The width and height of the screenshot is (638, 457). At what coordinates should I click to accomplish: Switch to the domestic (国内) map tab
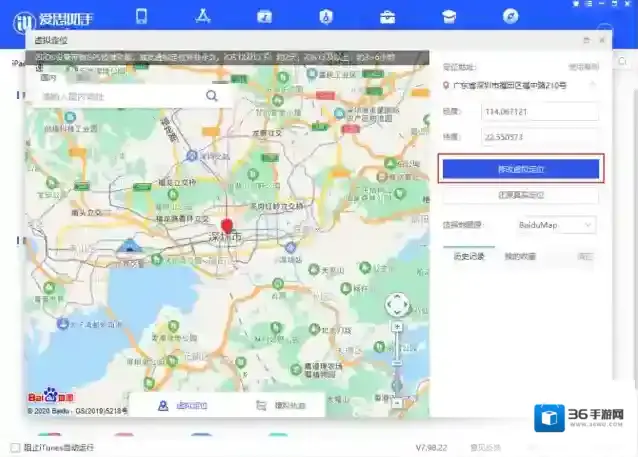48,78
